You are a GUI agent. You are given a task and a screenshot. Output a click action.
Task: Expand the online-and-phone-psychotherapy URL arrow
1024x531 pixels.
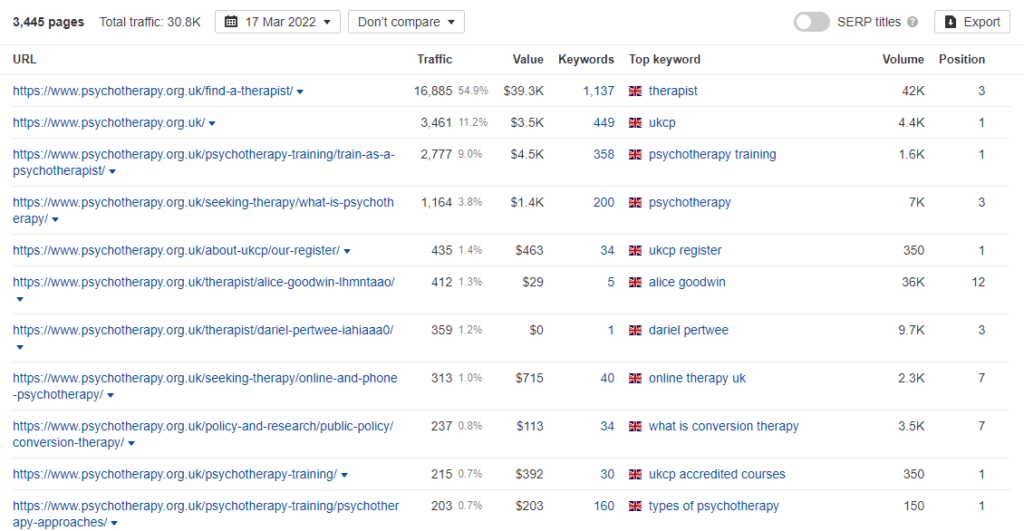point(110,396)
